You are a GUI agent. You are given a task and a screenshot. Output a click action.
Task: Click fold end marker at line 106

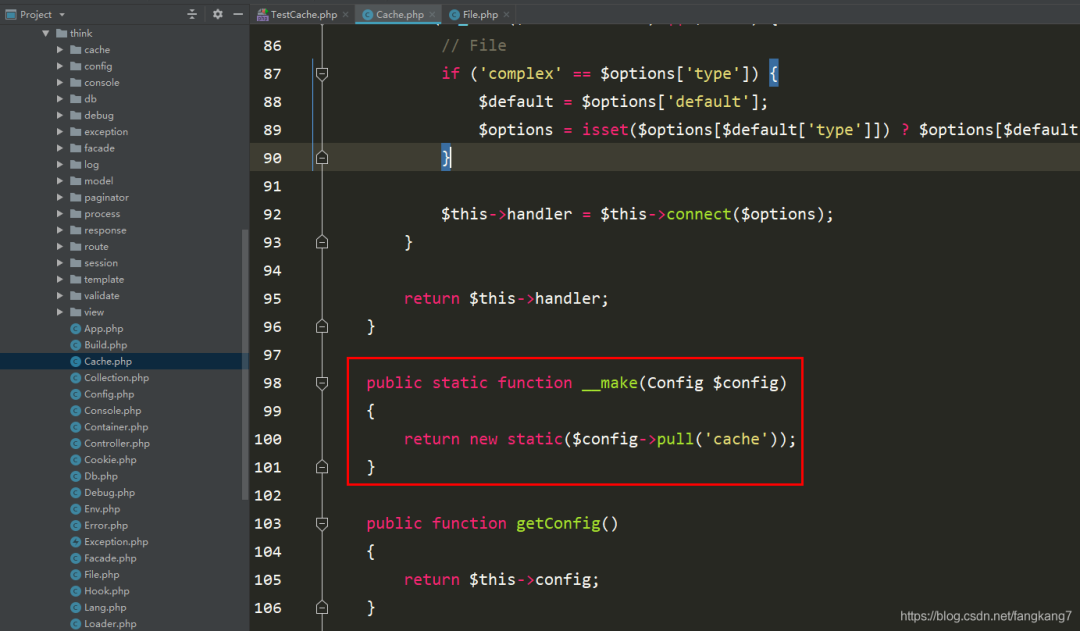point(322,607)
